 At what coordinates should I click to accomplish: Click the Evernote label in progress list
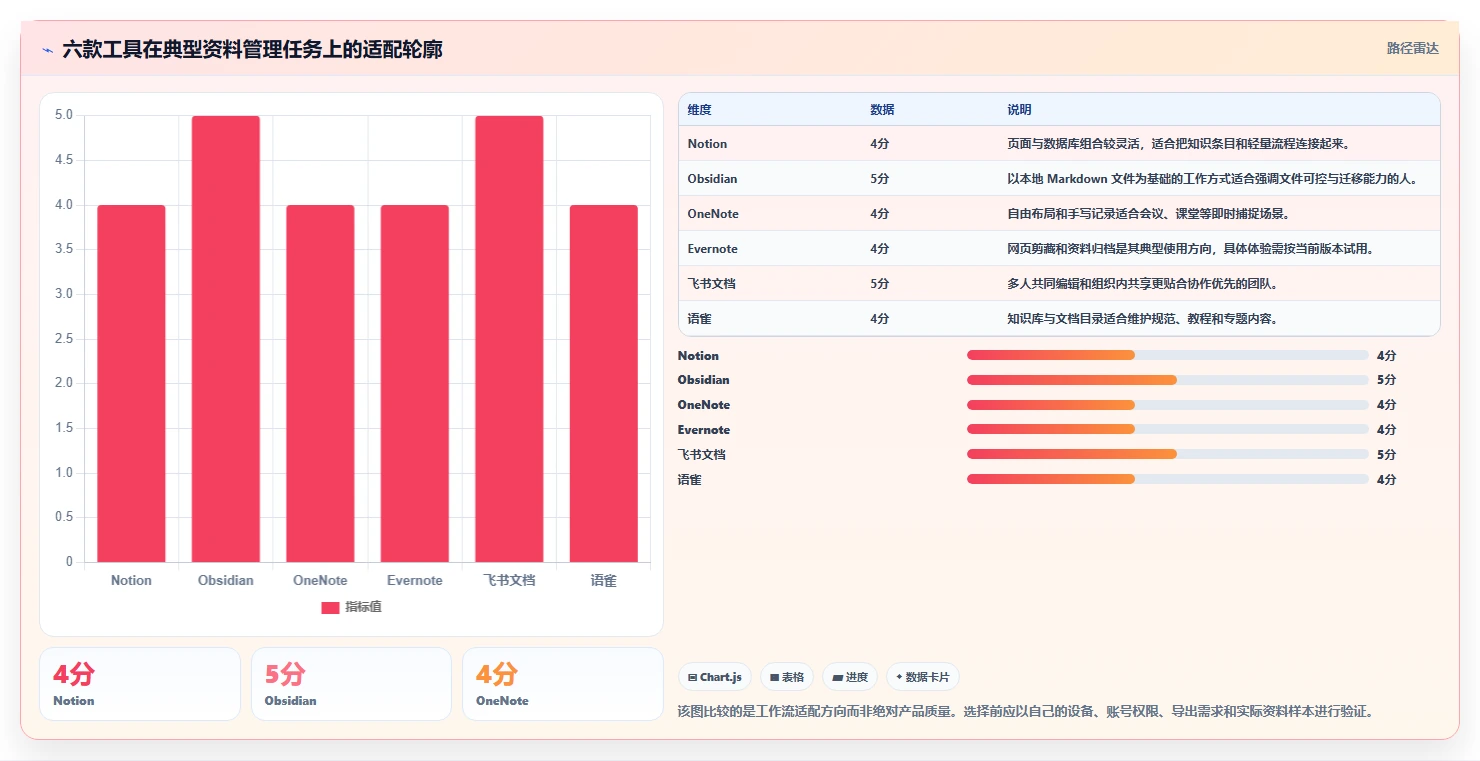(x=704, y=430)
